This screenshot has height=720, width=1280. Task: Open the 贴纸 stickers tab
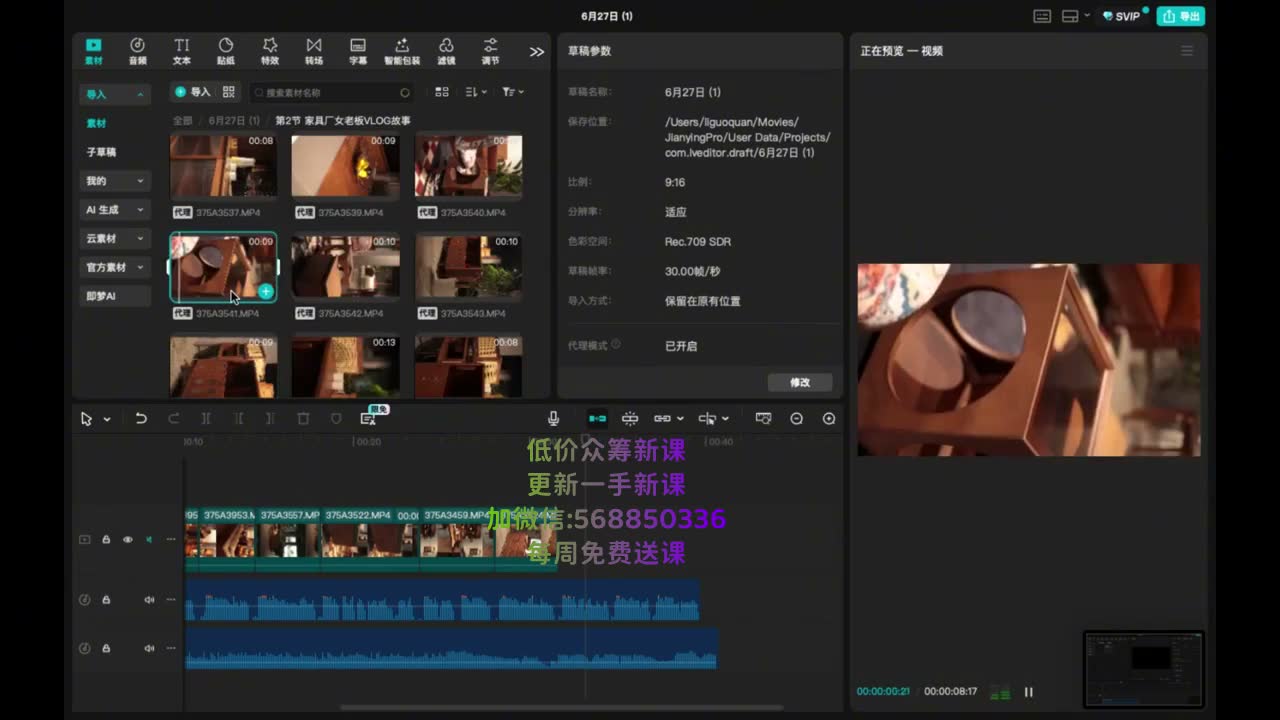[x=226, y=51]
